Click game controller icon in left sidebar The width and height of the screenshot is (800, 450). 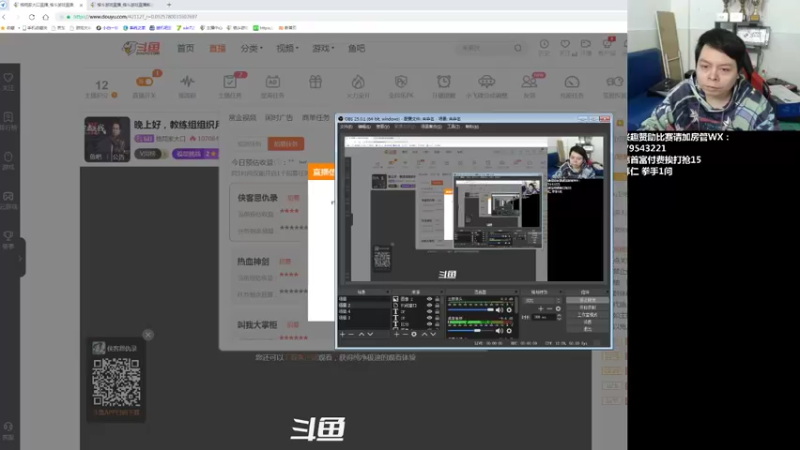point(9,196)
